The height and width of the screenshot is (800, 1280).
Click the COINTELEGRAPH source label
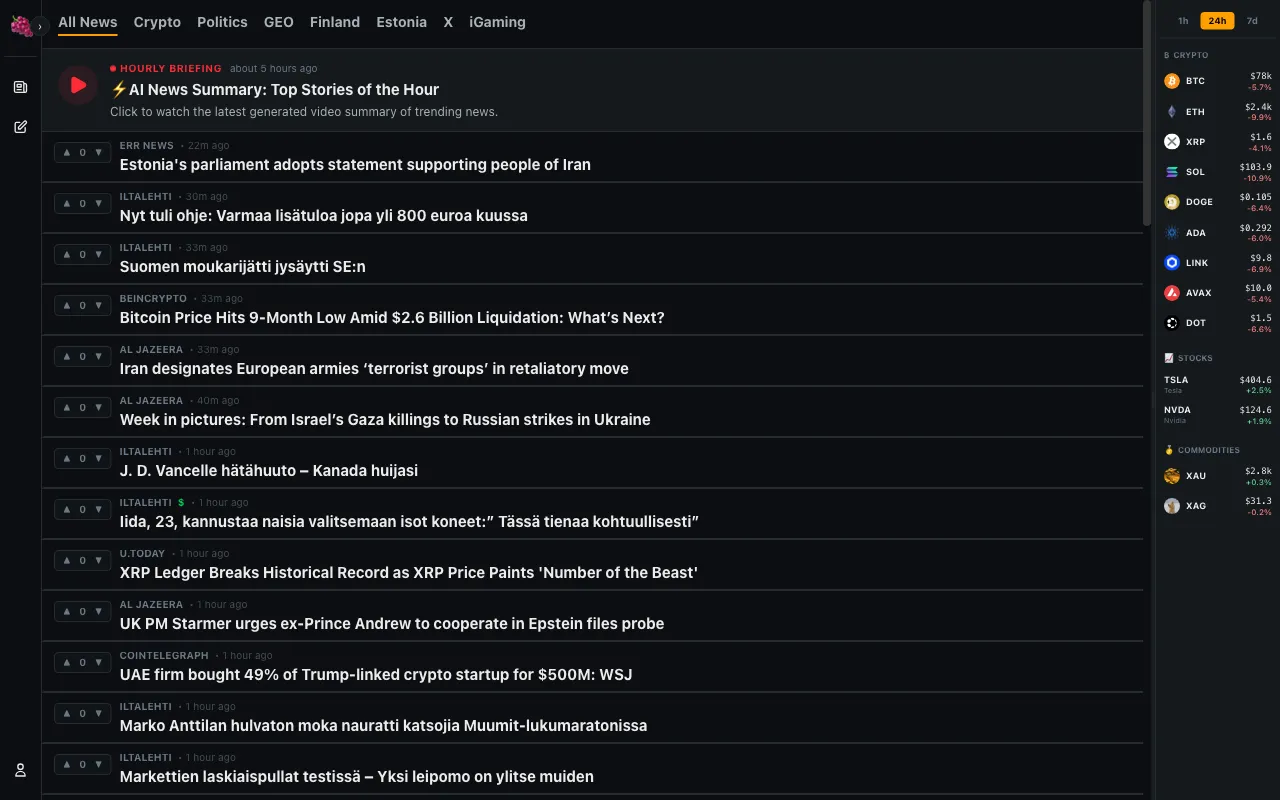164,656
